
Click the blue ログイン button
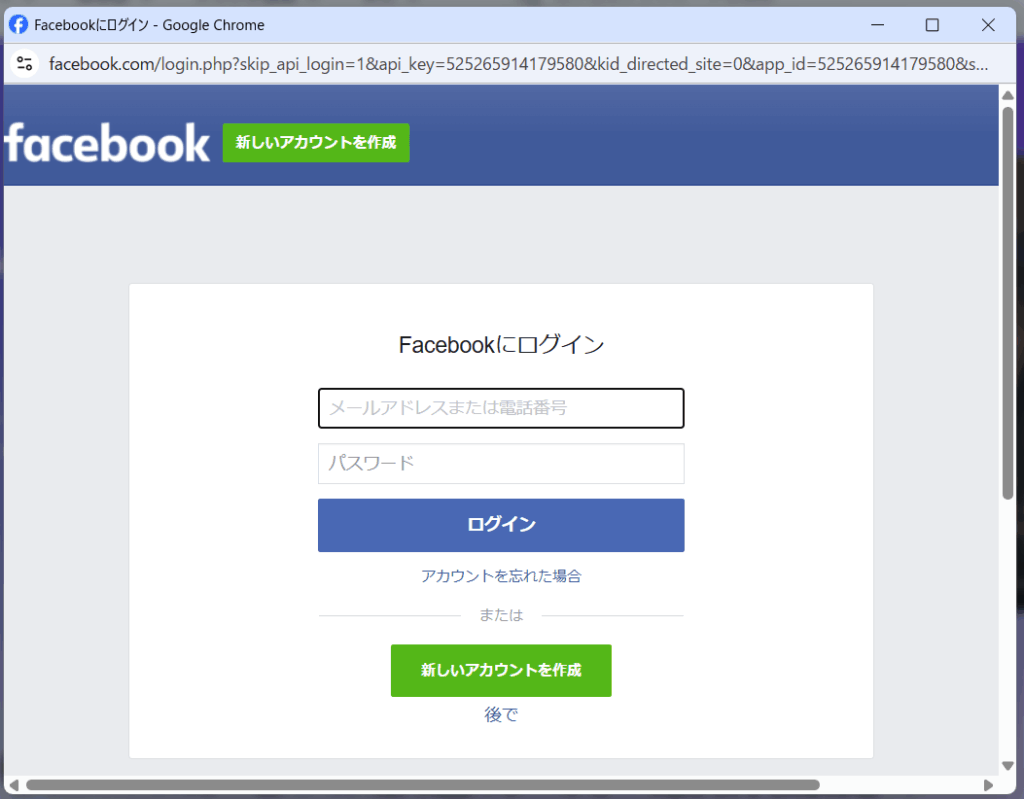click(x=501, y=525)
